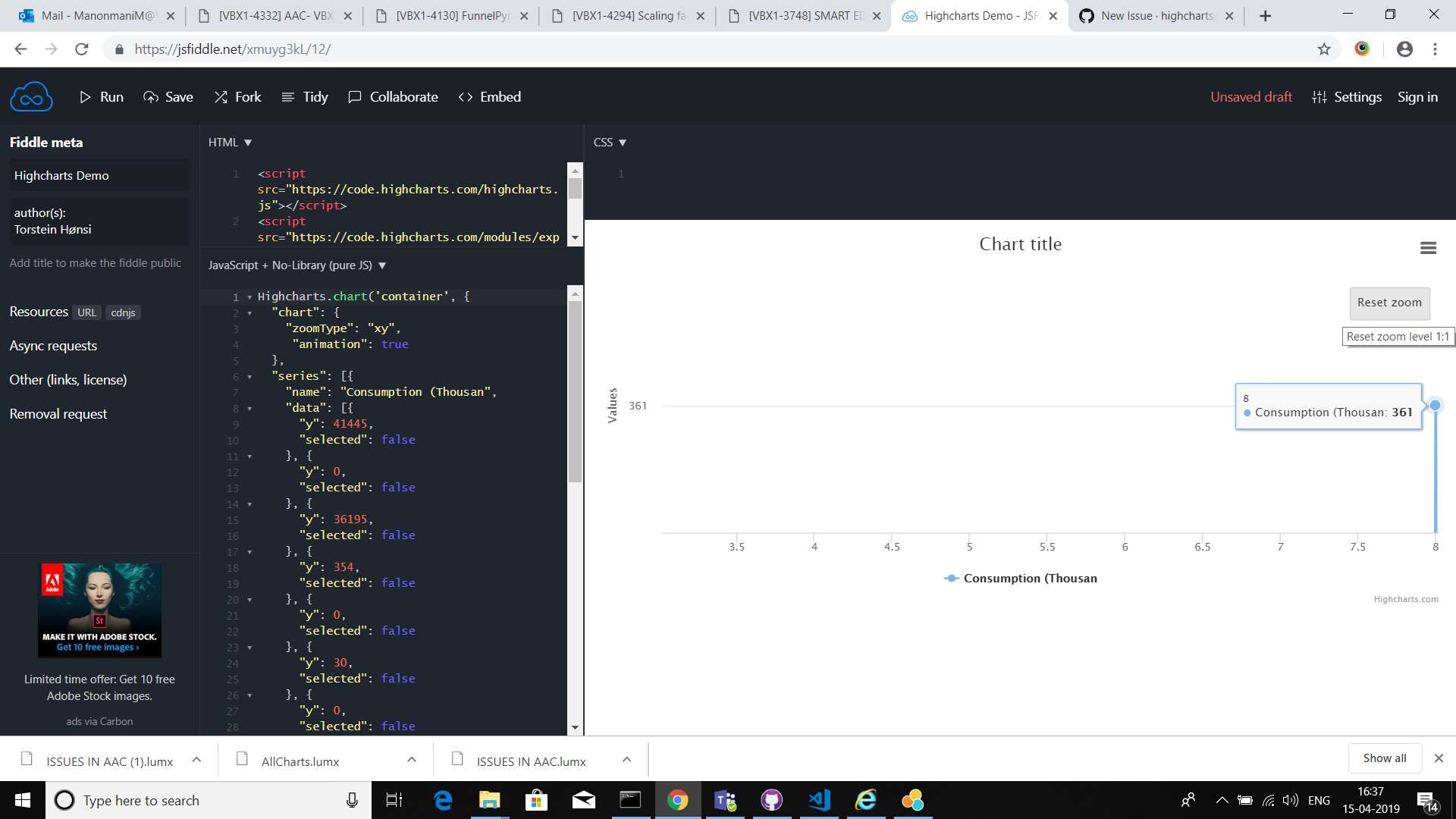The height and width of the screenshot is (819, 1456).
Task: Fork the current fiddle
Action: point(221,96)
